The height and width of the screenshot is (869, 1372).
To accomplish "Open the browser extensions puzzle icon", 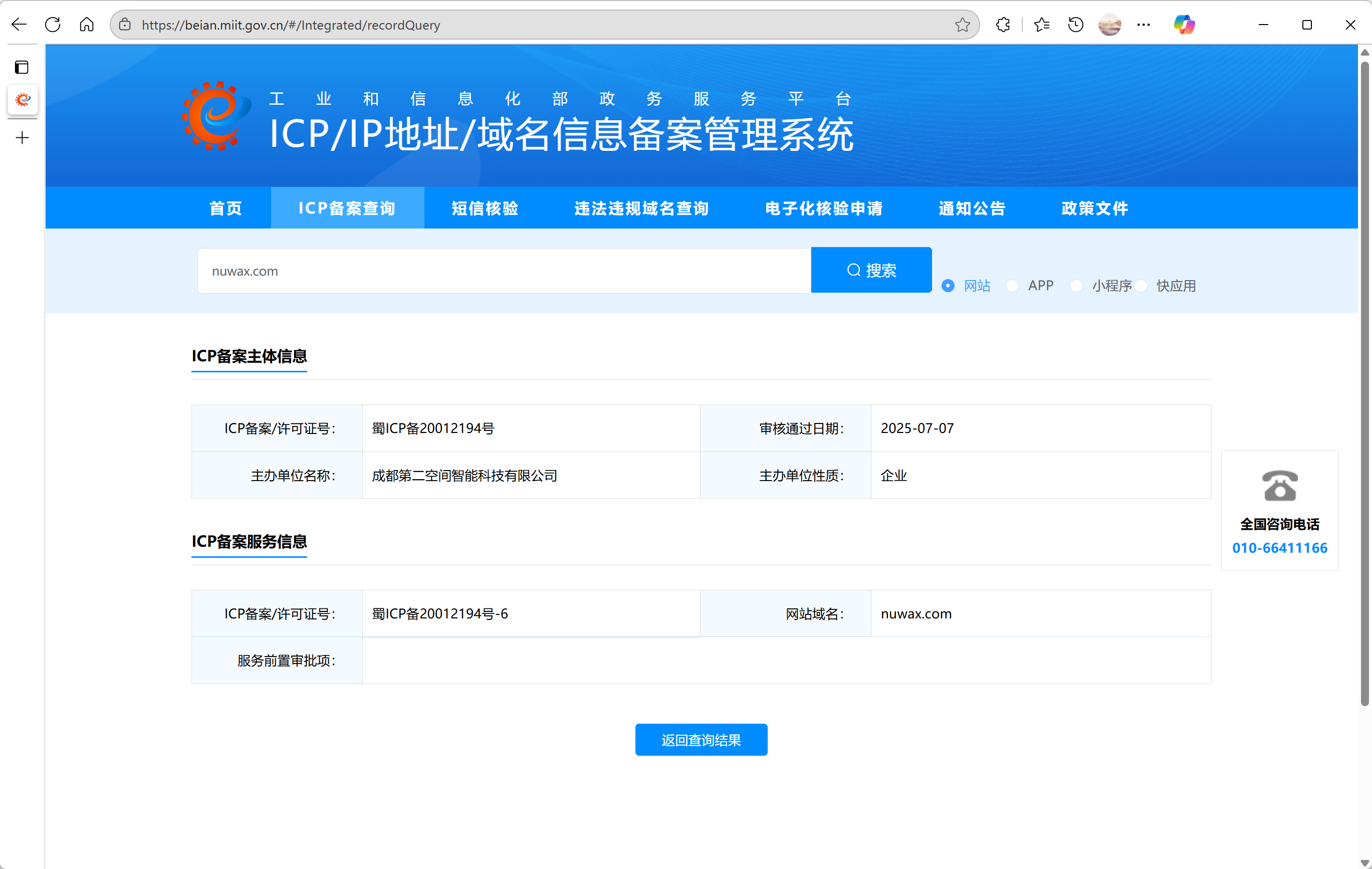I will pyautogui.click(x=1003, y=25).
